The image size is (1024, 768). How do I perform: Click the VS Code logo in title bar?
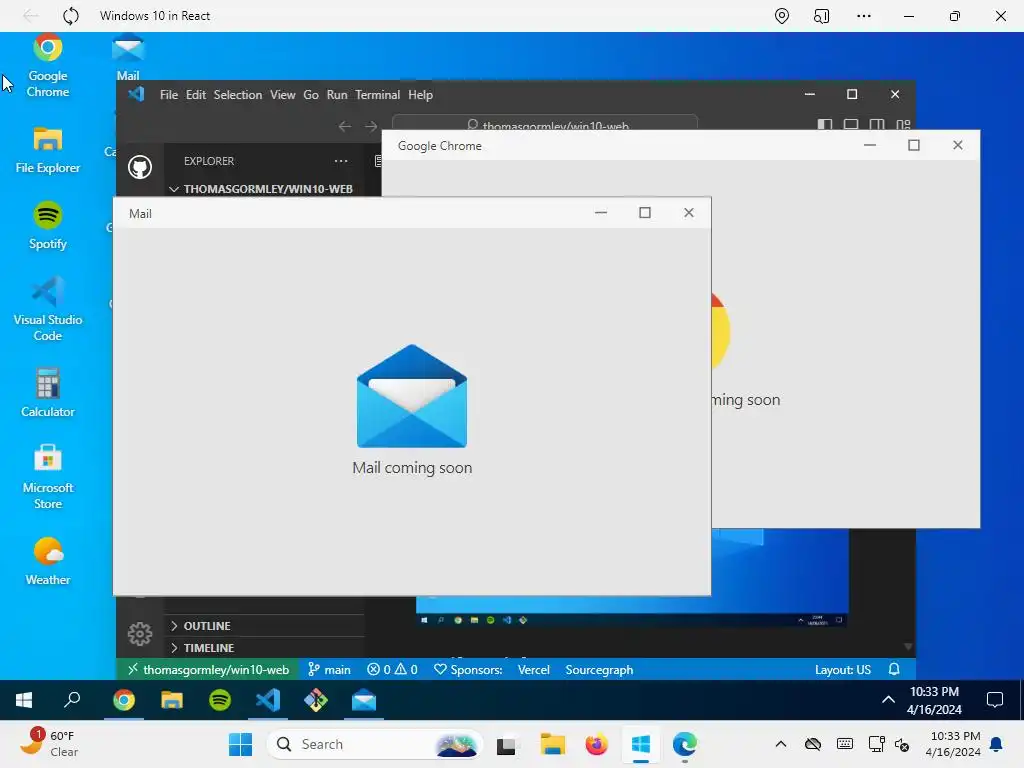136,94
